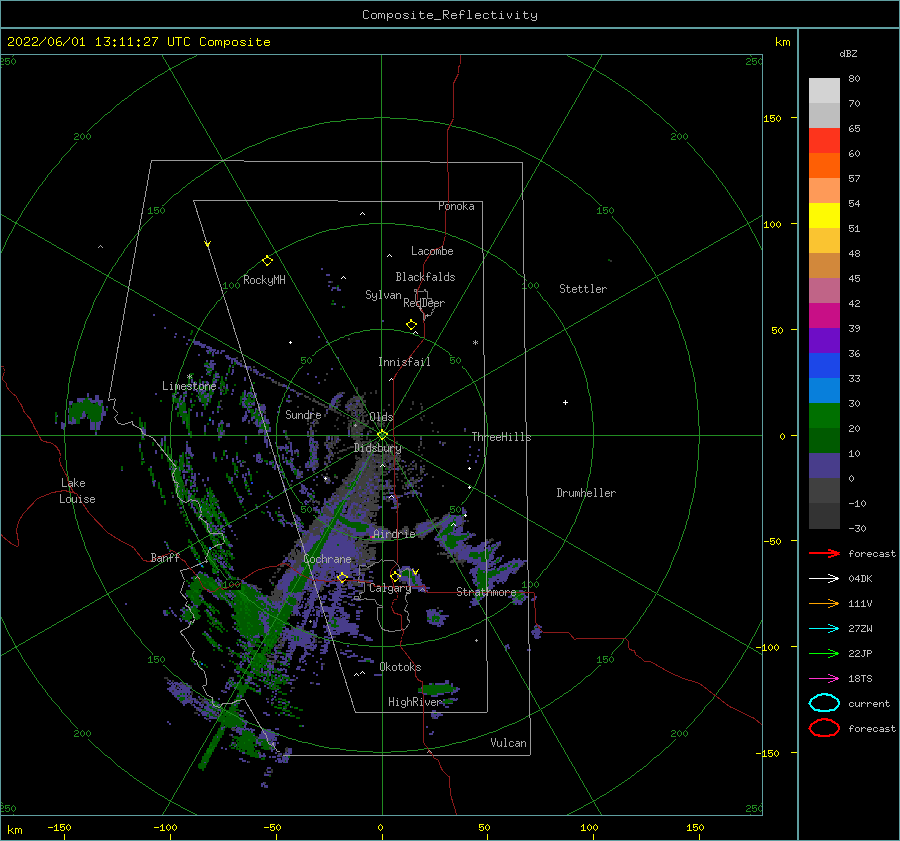
Task: Click the green 22JP arrow icon
Action: point(824,653)
